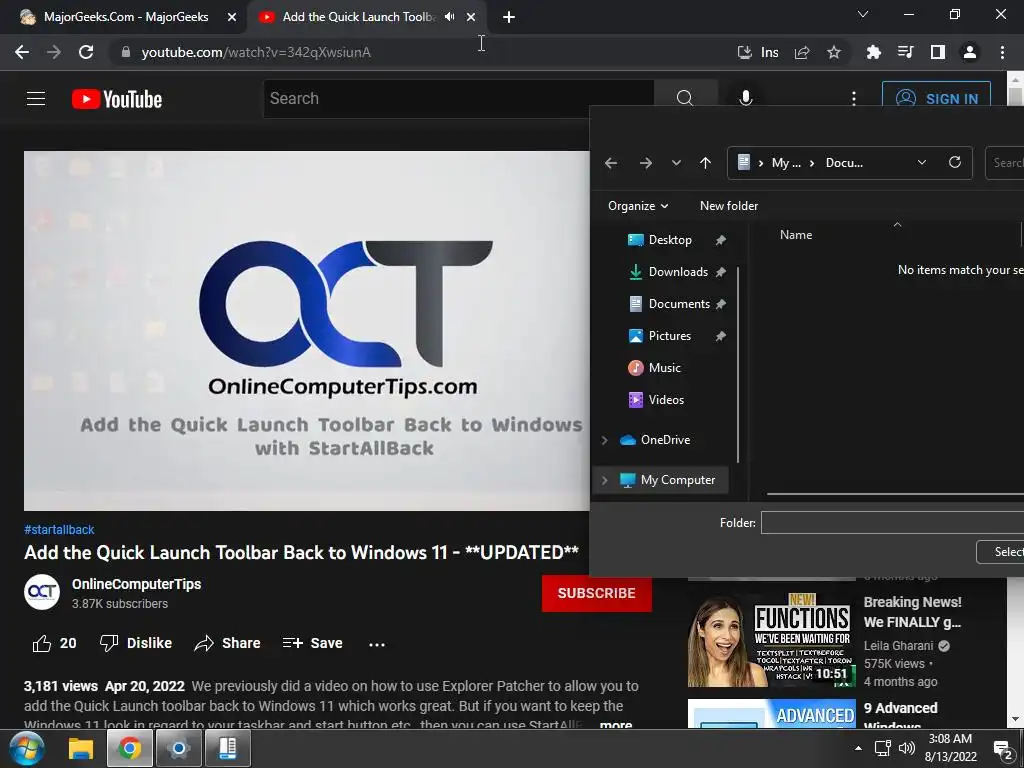Open File Explorer from taskbar
Image resolution: width=1024 pixels, height=768 pixels.
[x=81, y=748]
